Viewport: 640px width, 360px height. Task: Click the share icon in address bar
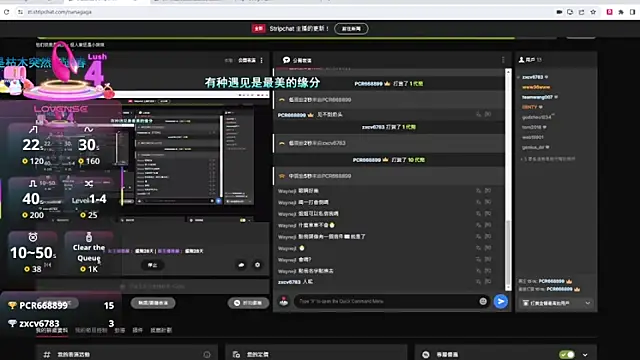point(582,12)
